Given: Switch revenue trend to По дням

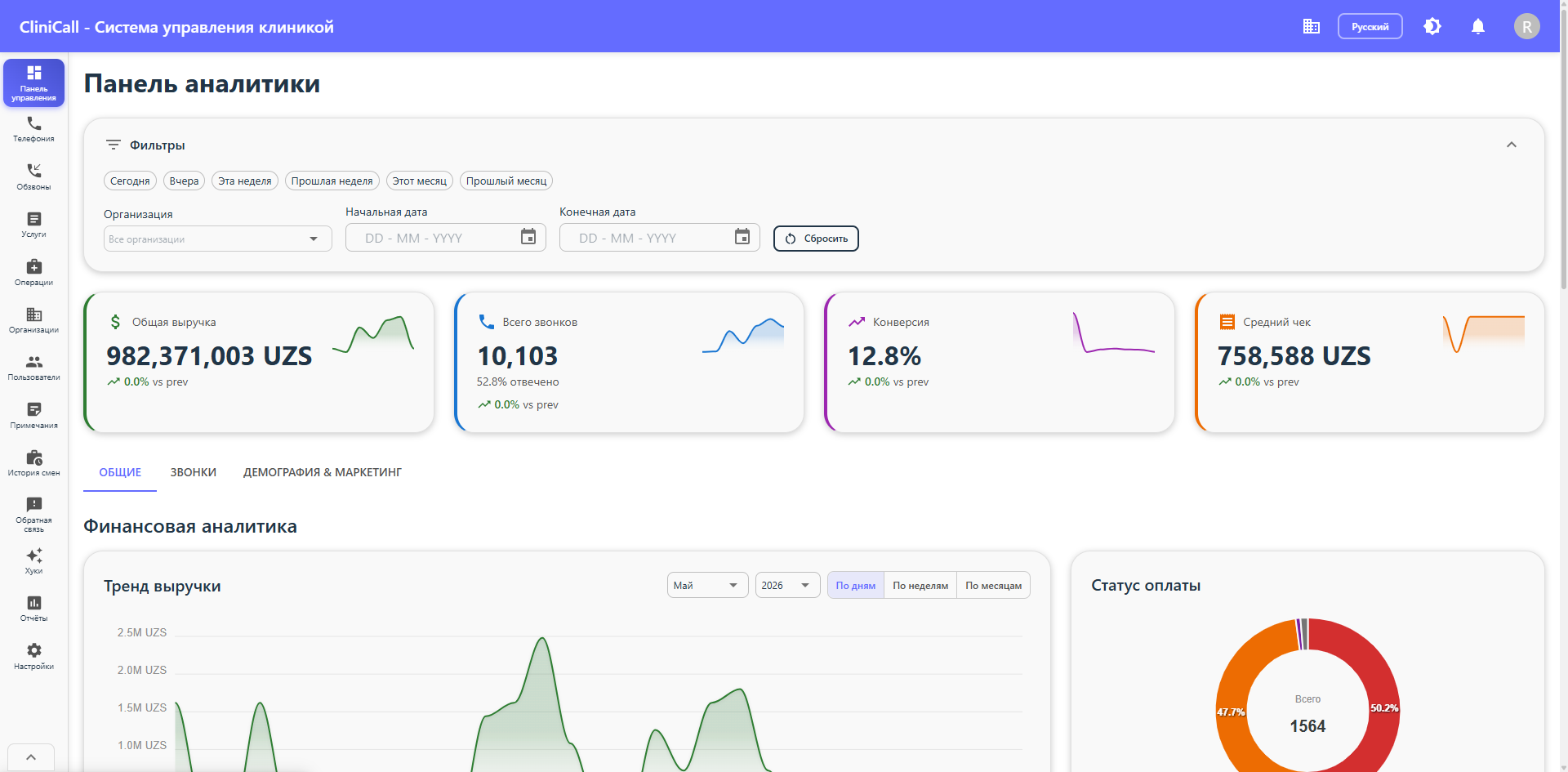Looking at the screenshot, I should coord(856,585).
